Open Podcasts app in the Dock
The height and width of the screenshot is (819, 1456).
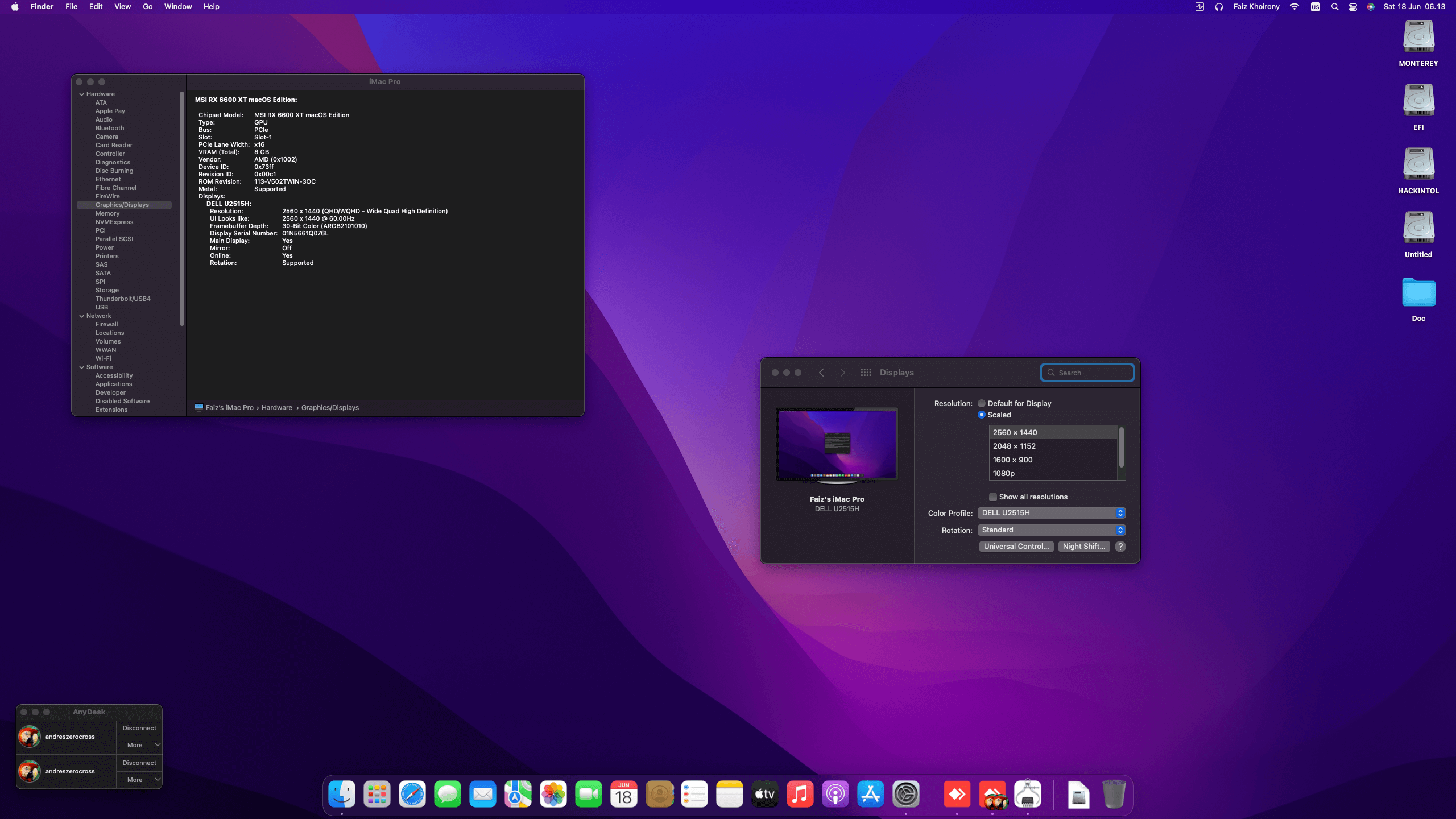[835, 794]
